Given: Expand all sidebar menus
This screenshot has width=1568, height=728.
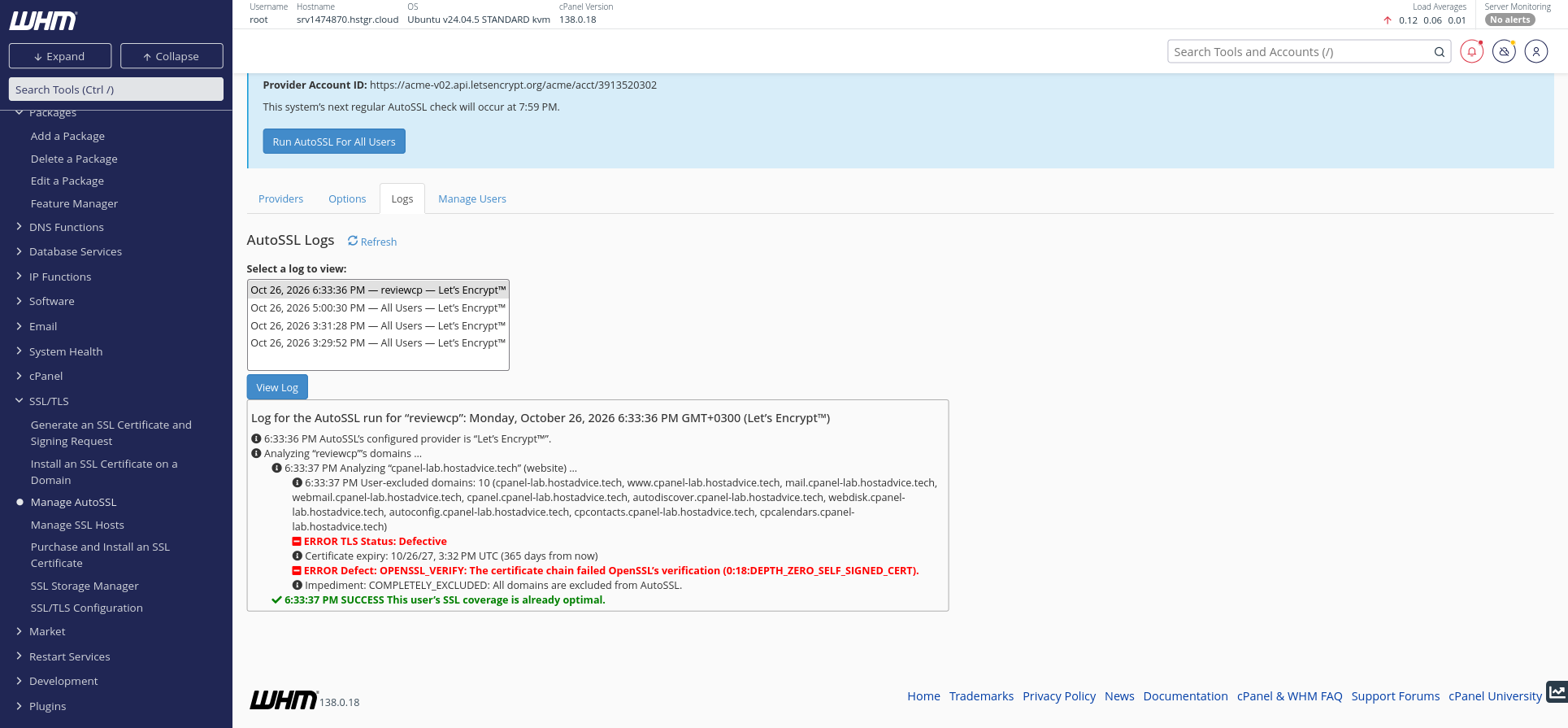Looking at the screenshot, I should pos(60,56).
